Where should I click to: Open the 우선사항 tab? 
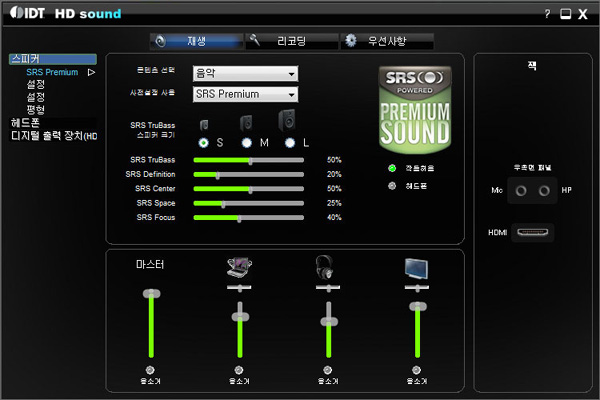pos(387,41)
